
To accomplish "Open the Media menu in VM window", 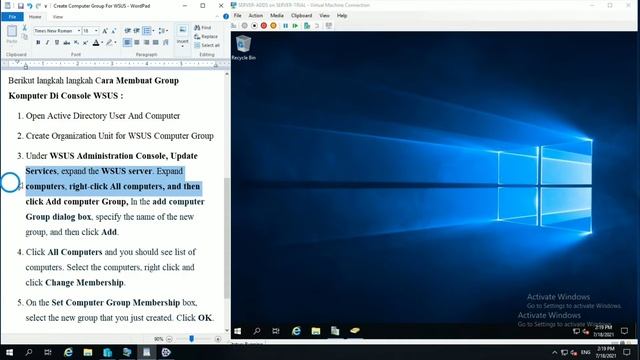I will (277, 16).
